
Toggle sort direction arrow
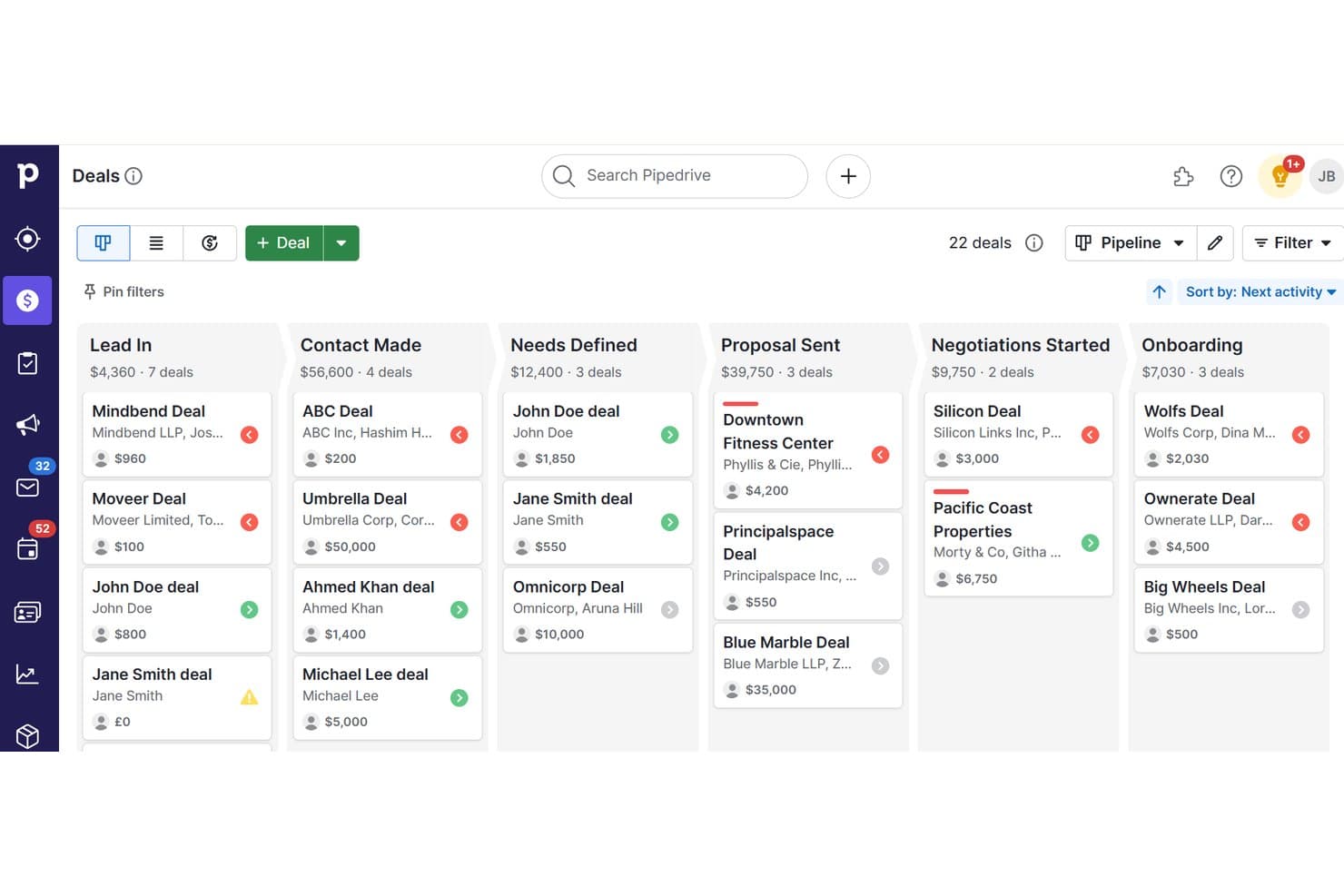tap(1160, 291)
